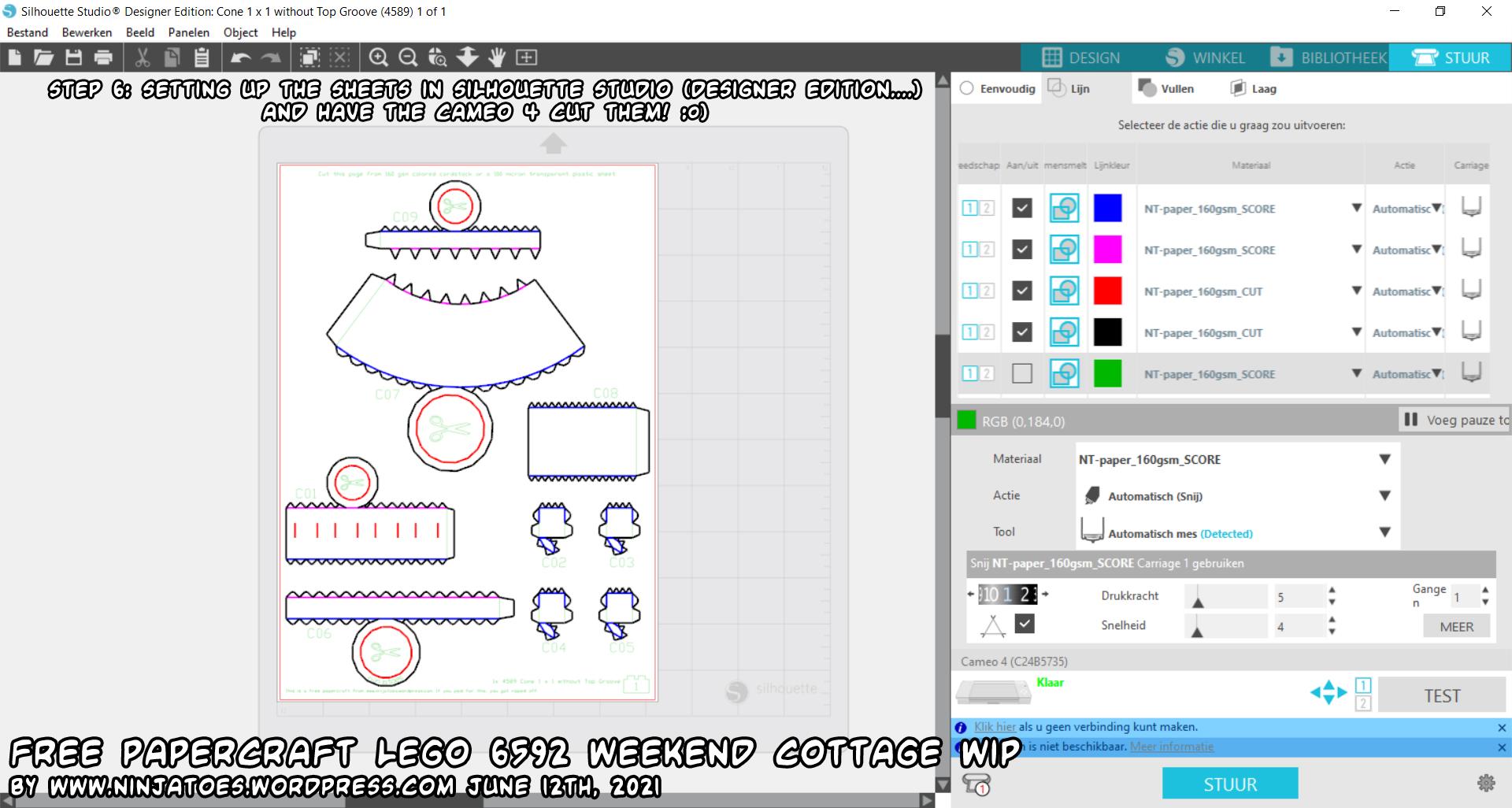Open the Bewerken menu
Screen dimensions: 1512x808
pyautogui.click(x=87, y=32)
